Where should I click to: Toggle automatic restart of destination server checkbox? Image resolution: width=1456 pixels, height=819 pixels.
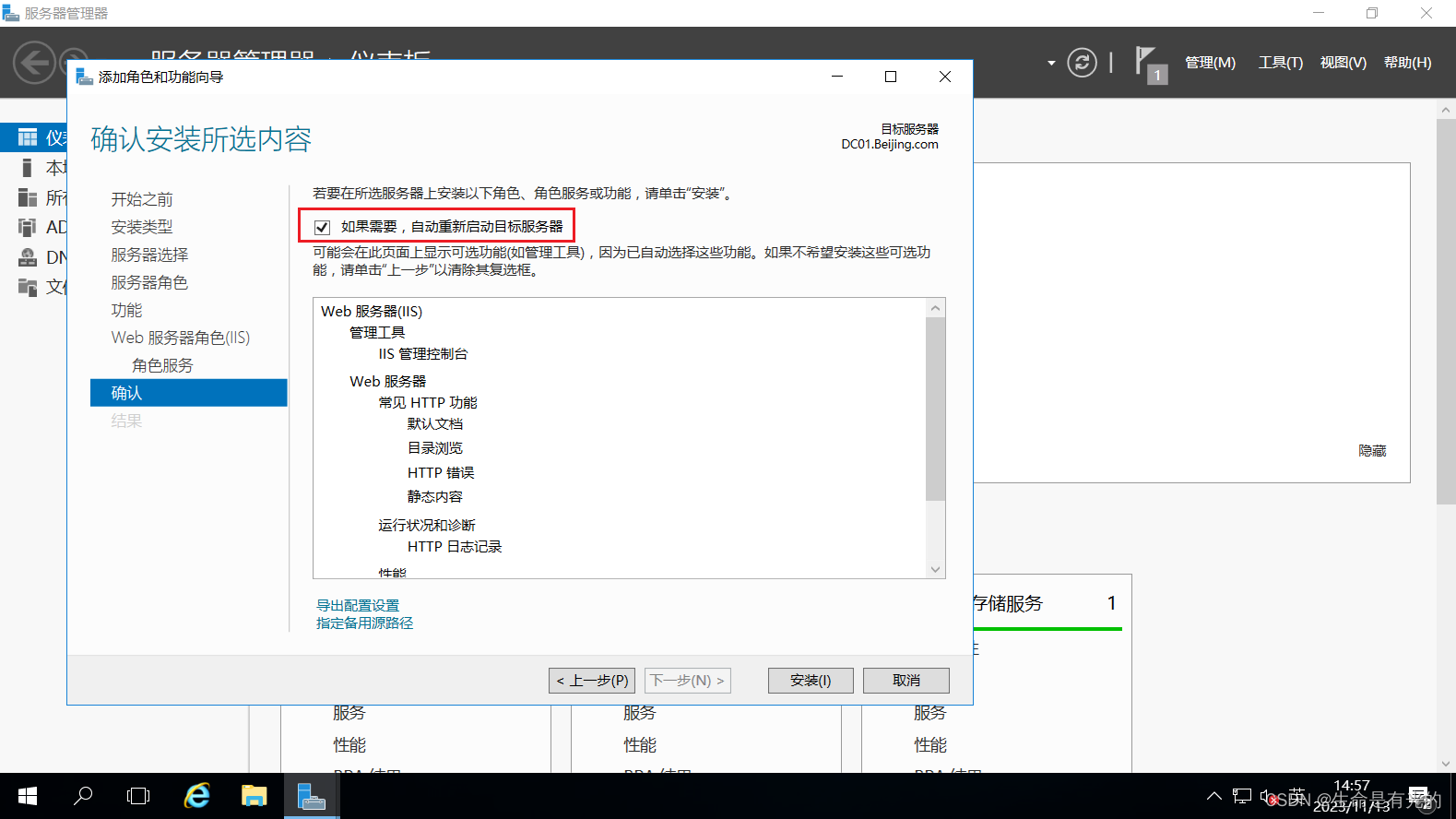click(322, 227)
